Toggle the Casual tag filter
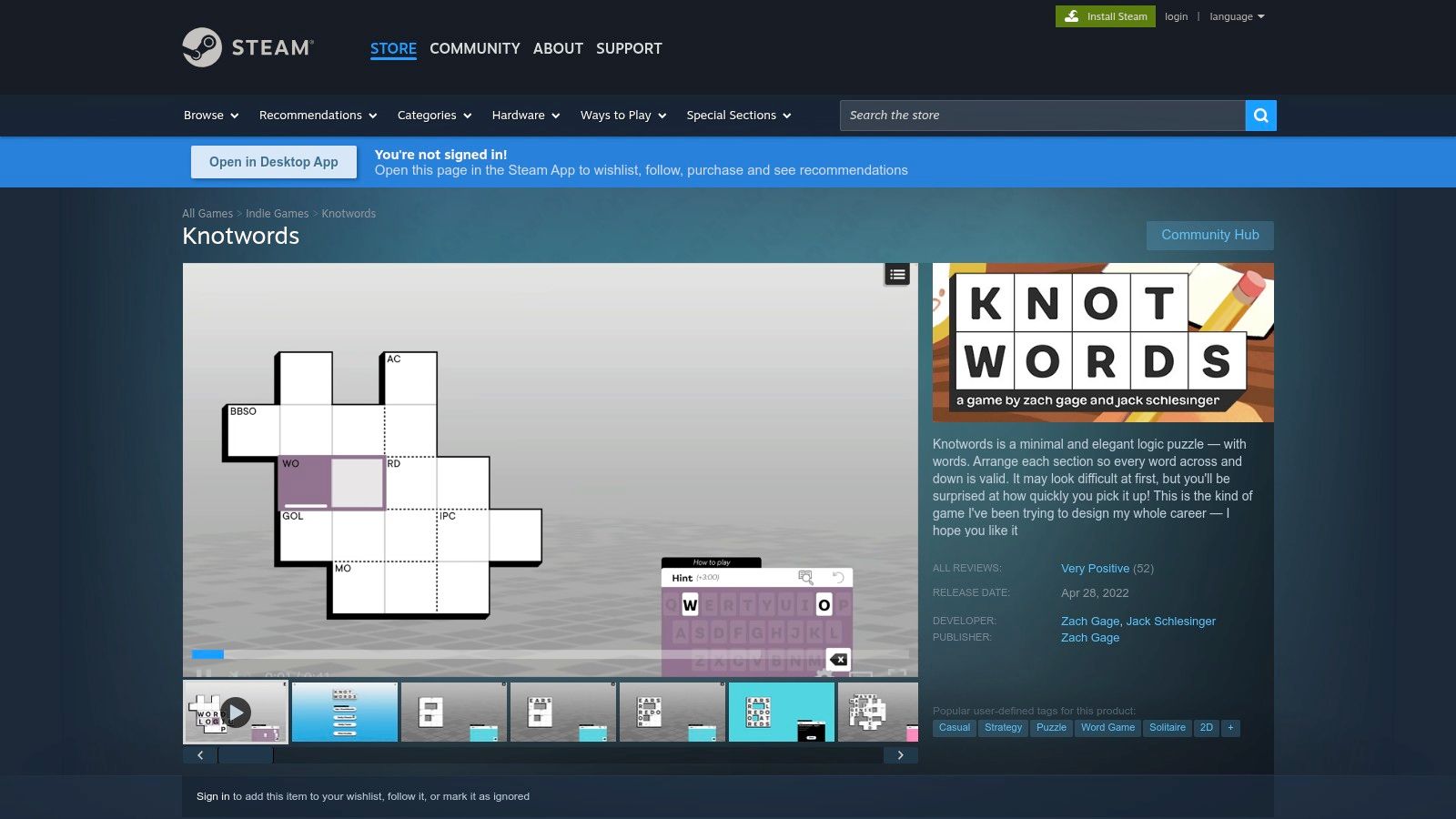 tap(953, 727)
